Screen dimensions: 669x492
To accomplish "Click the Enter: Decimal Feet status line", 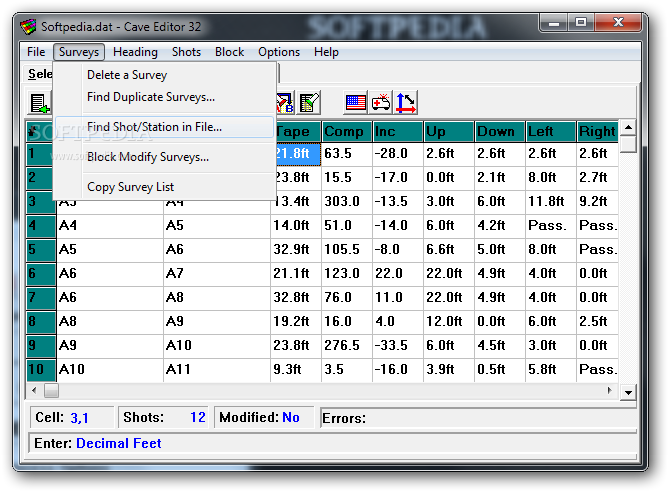I will coord(333,443).
